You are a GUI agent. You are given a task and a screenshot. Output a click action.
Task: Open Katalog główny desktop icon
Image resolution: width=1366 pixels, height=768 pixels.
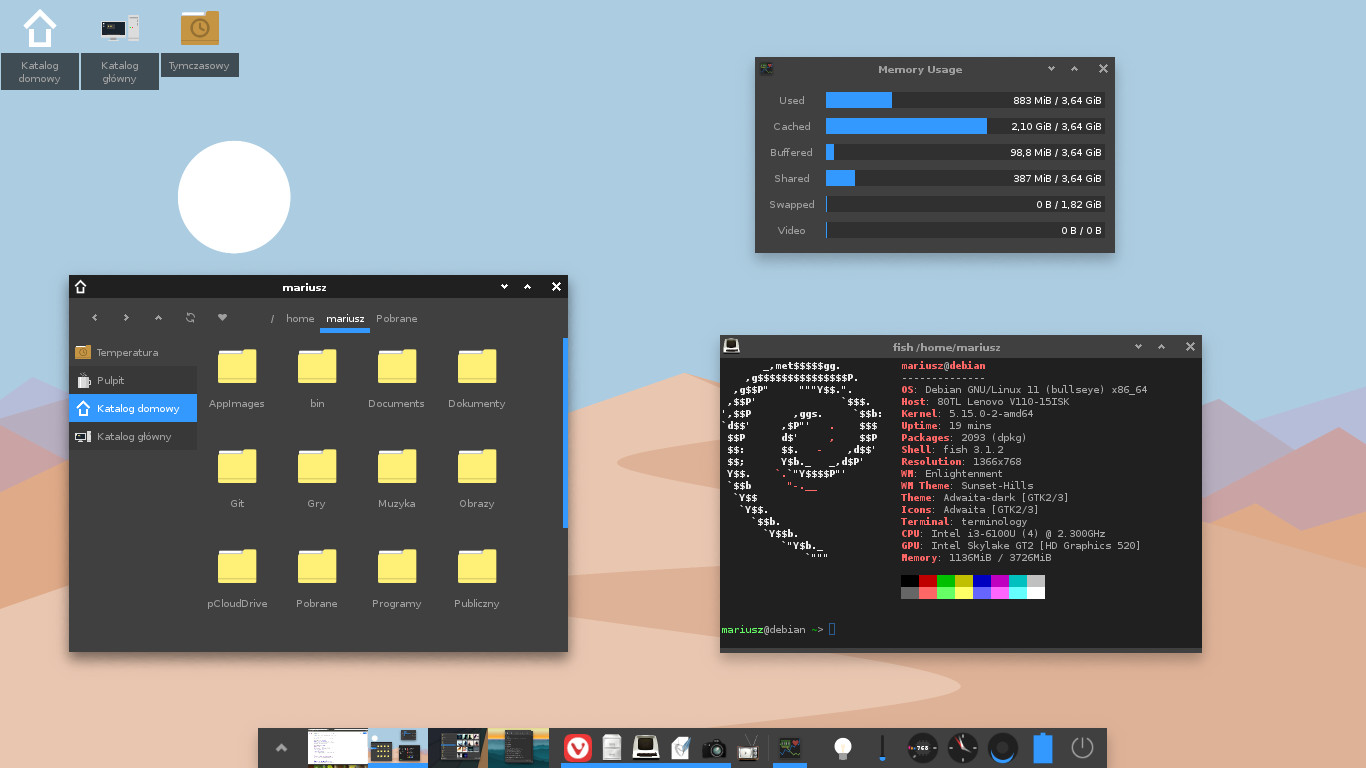pos(120,47)
